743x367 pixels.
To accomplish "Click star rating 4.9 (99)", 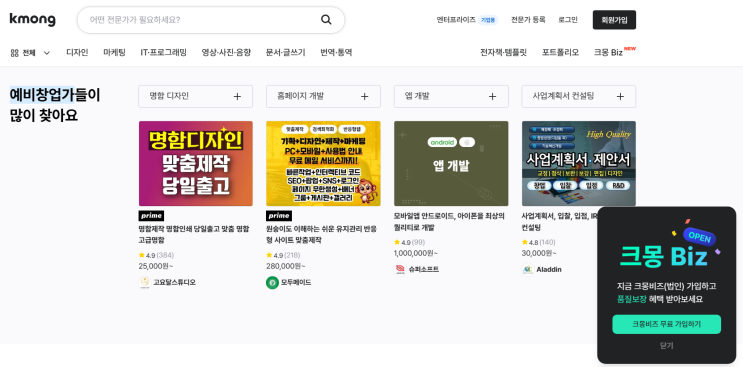I will [x=409, y=242].
